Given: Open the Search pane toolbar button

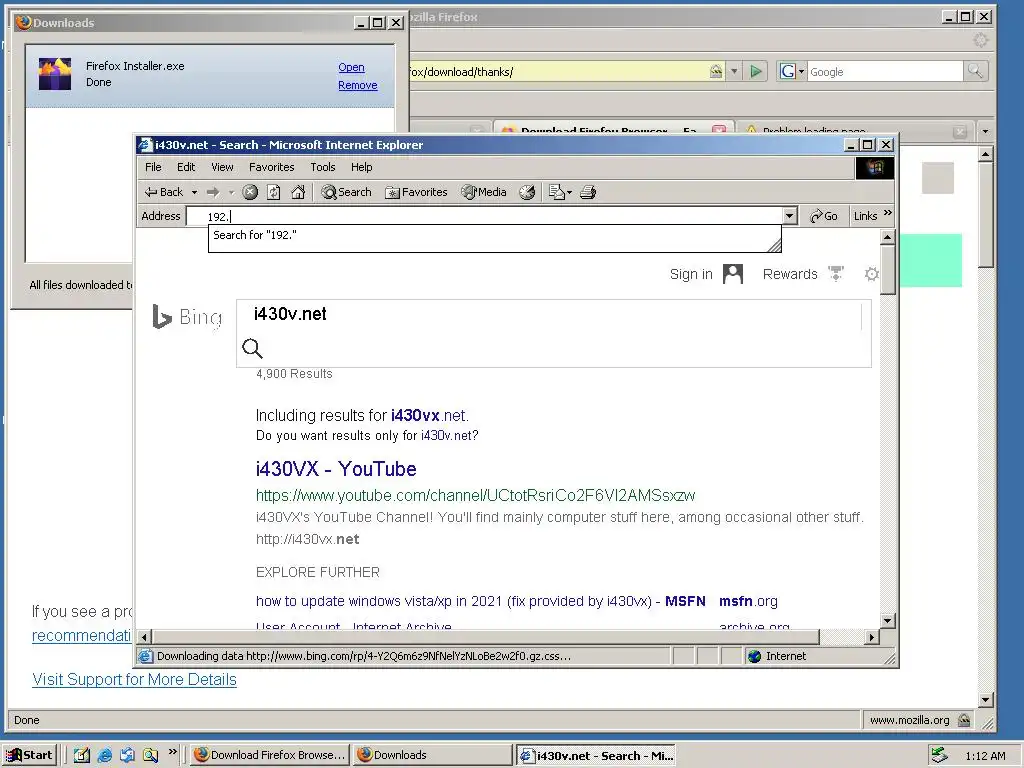Looking at the screenshot, I should coord(346,192).
